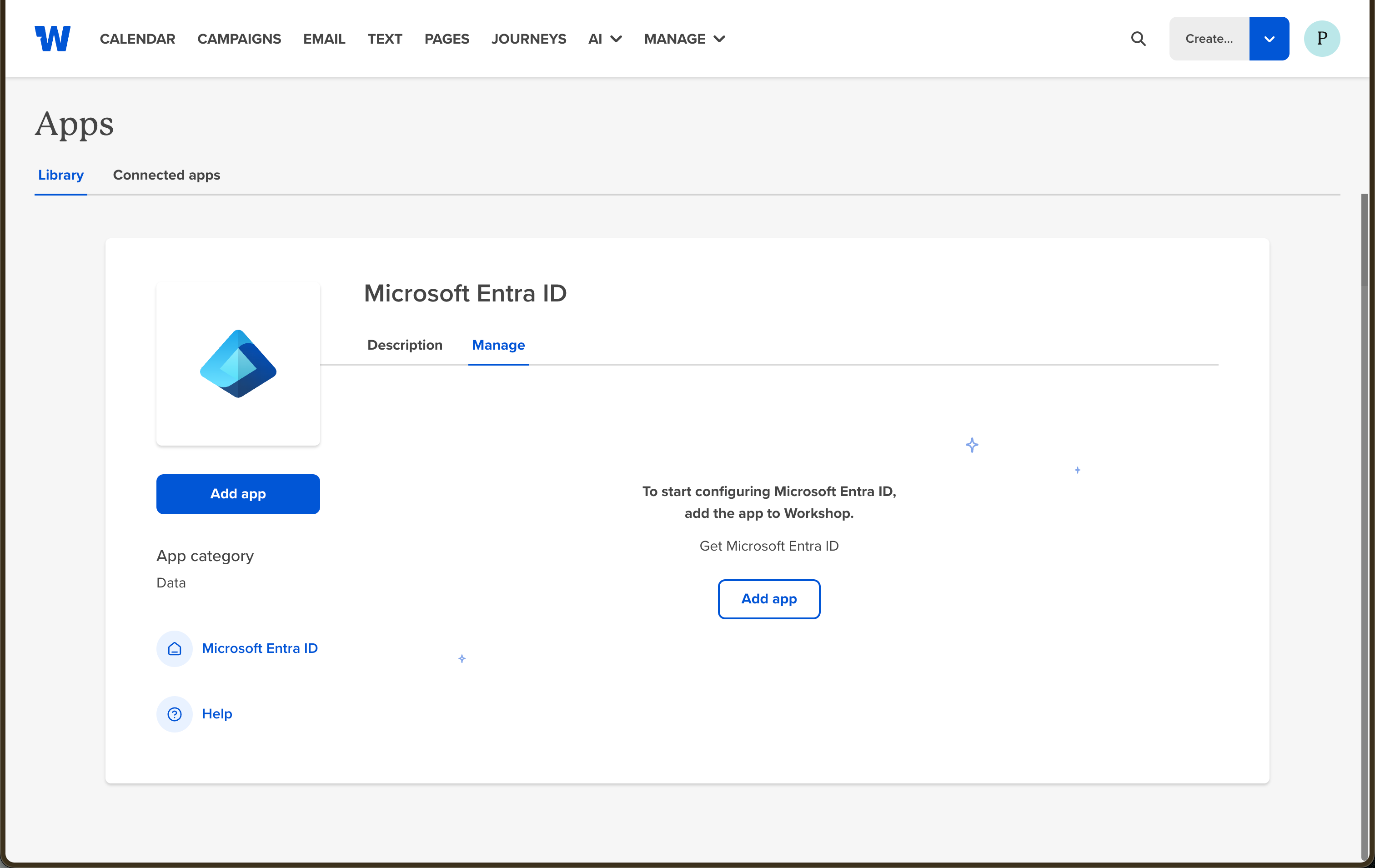Open CALENDAR in the top navigation
The height and width of the screenshot is (868, 1375).
coord(138,39)
